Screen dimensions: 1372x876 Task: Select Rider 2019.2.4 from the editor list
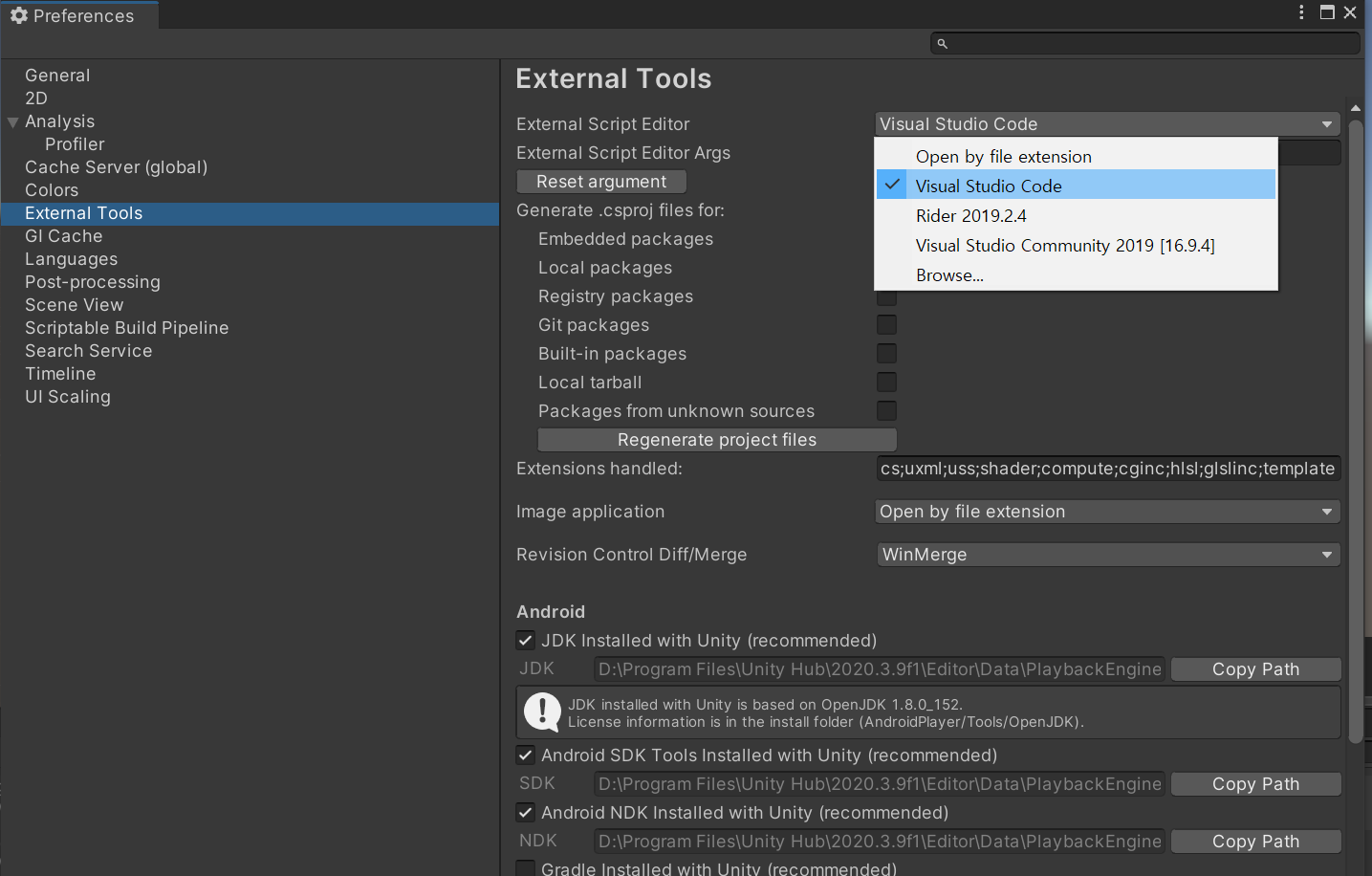click(971, 216)
